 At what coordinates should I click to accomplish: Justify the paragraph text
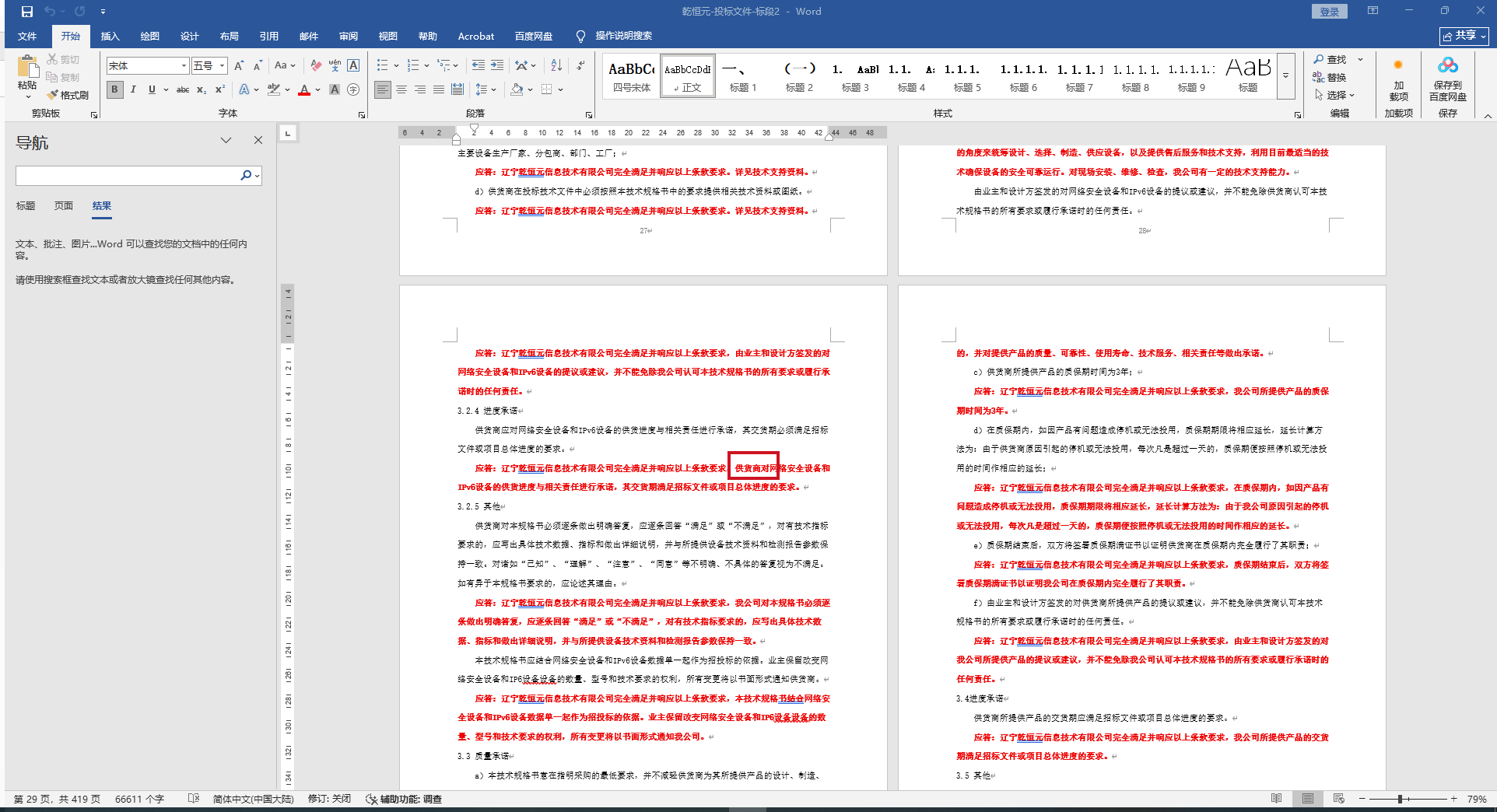[439, 89]
